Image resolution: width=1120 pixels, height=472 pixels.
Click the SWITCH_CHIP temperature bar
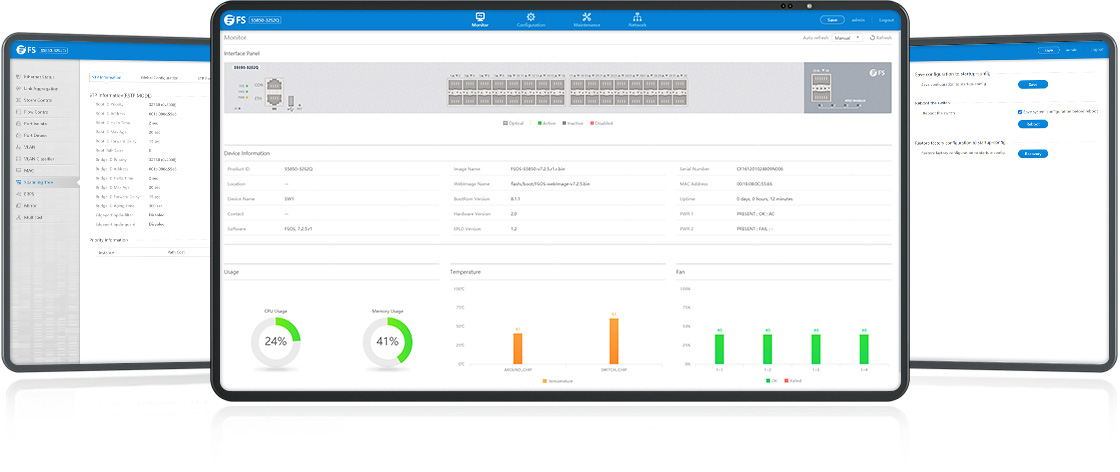[x=614, y=341]
